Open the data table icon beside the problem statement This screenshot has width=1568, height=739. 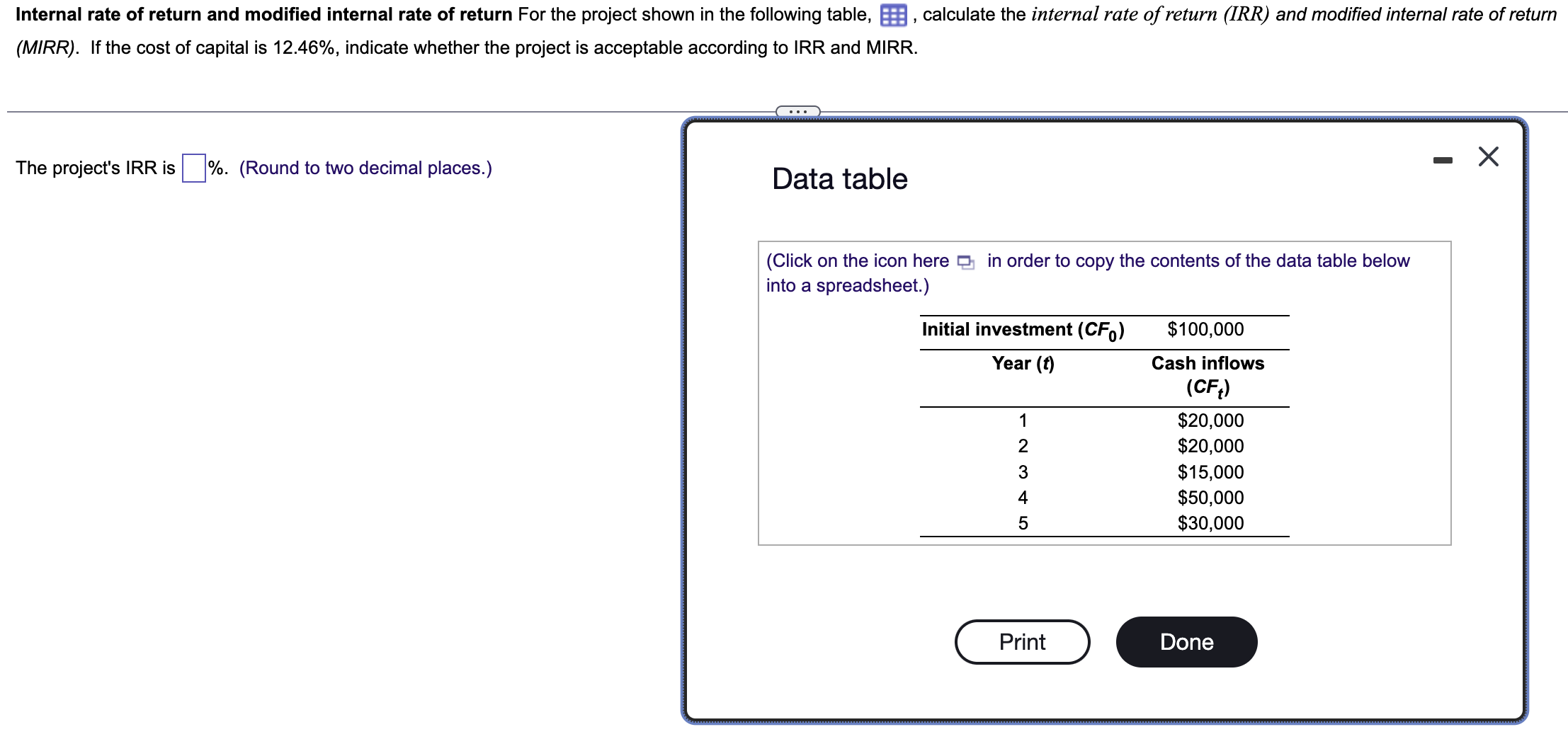coord(895,14)
